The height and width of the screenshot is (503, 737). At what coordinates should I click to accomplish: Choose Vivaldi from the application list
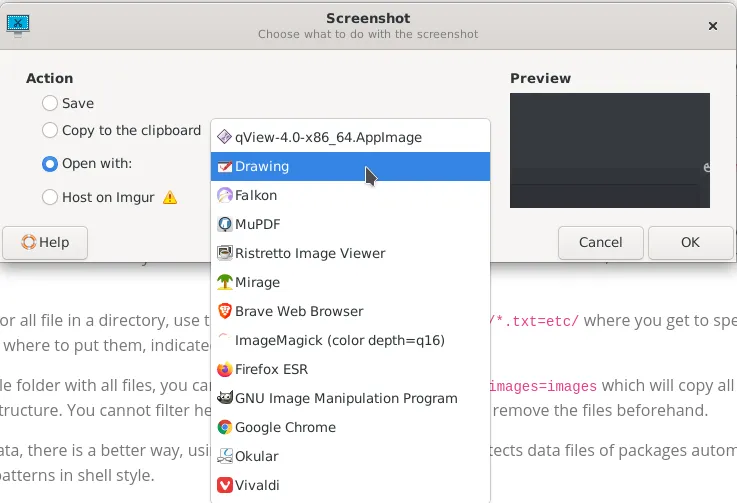[350, 485]
